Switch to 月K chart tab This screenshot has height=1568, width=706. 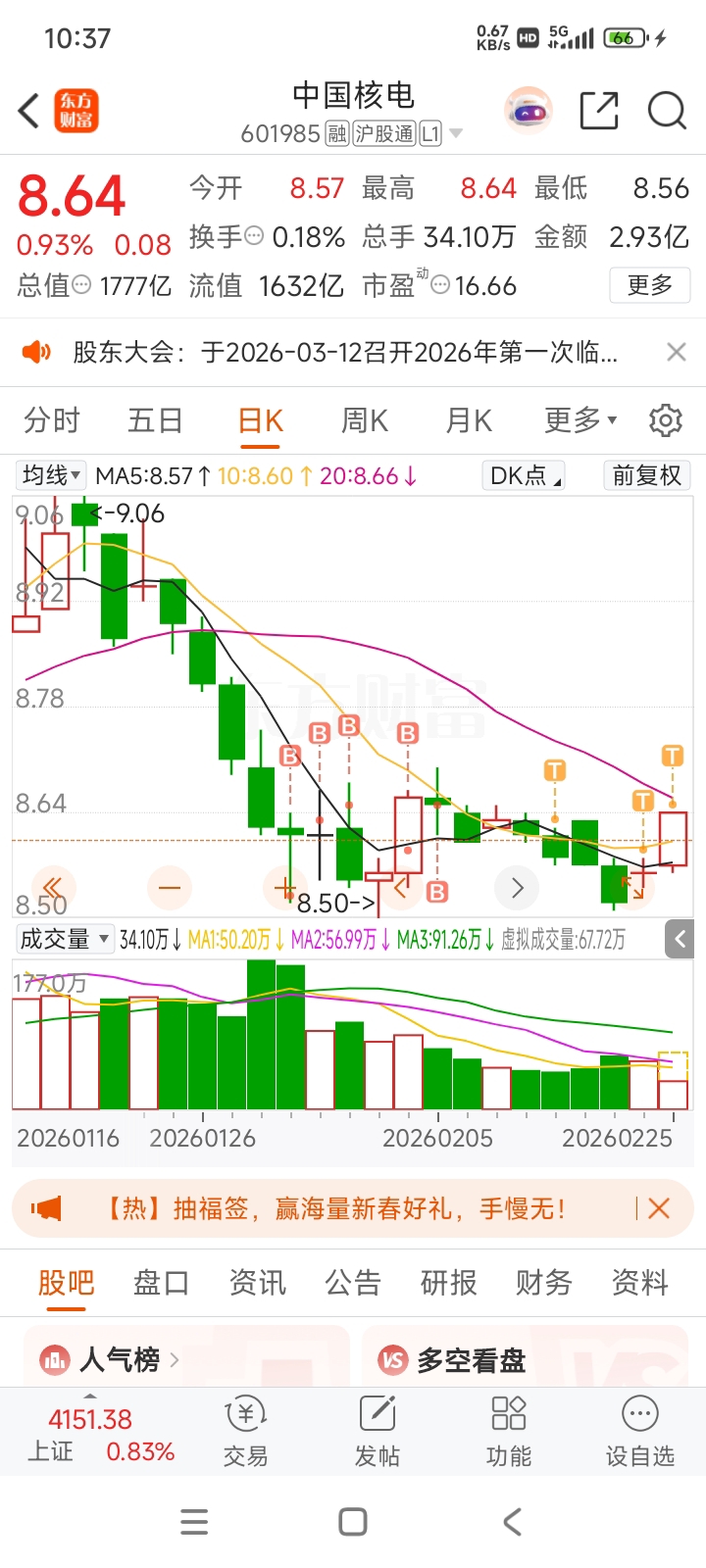point(469,420)
